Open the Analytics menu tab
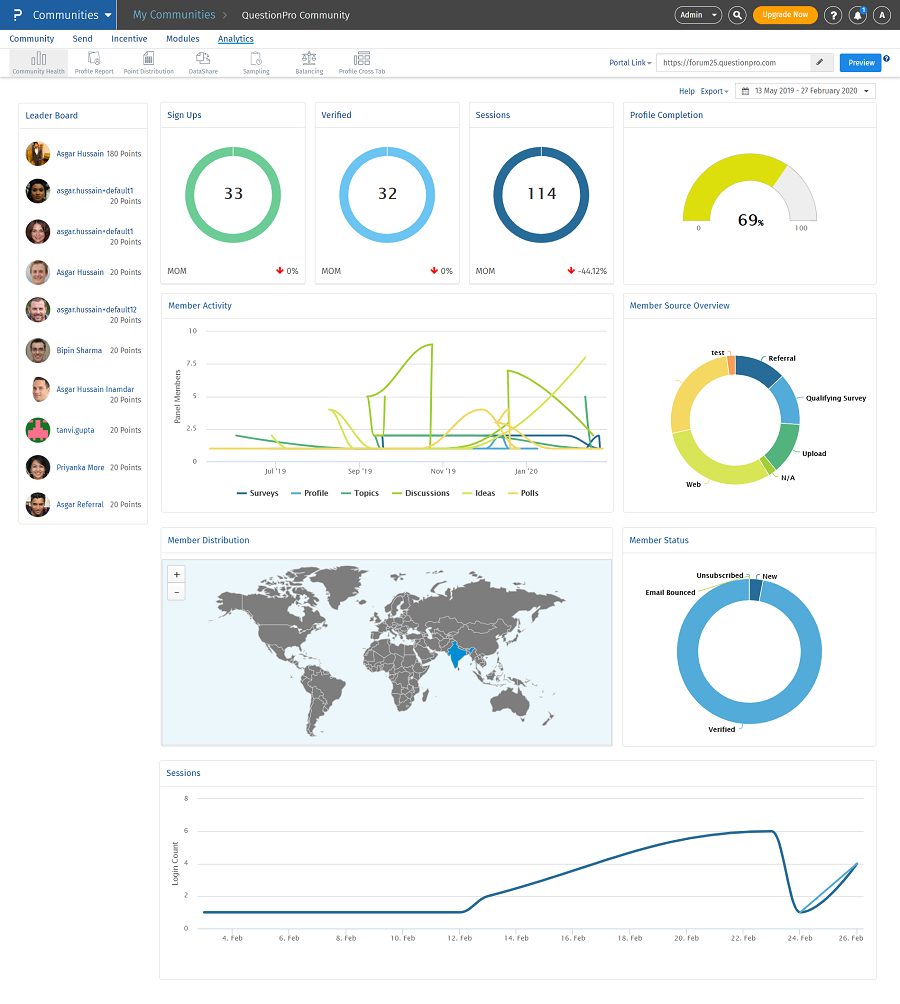900x1004 pixels. 236,38
